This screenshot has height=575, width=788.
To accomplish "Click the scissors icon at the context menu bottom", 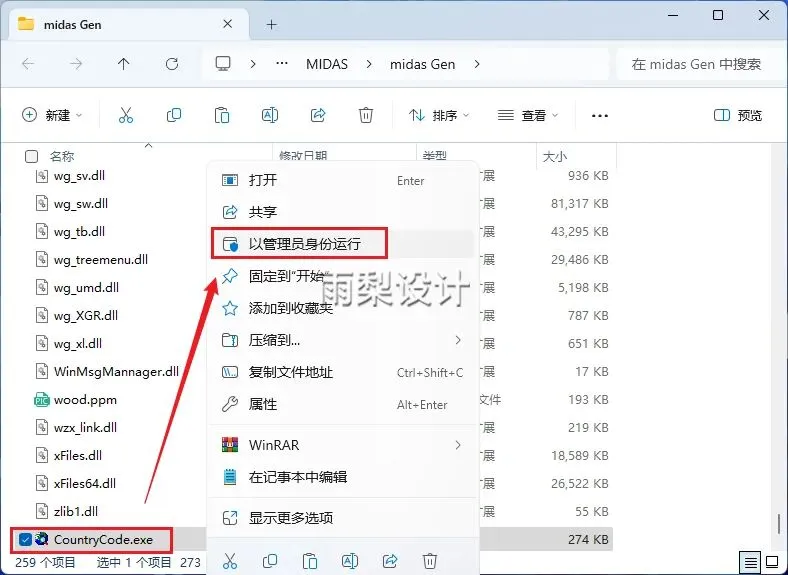I will pyautogui.click(x=230, y=560).
